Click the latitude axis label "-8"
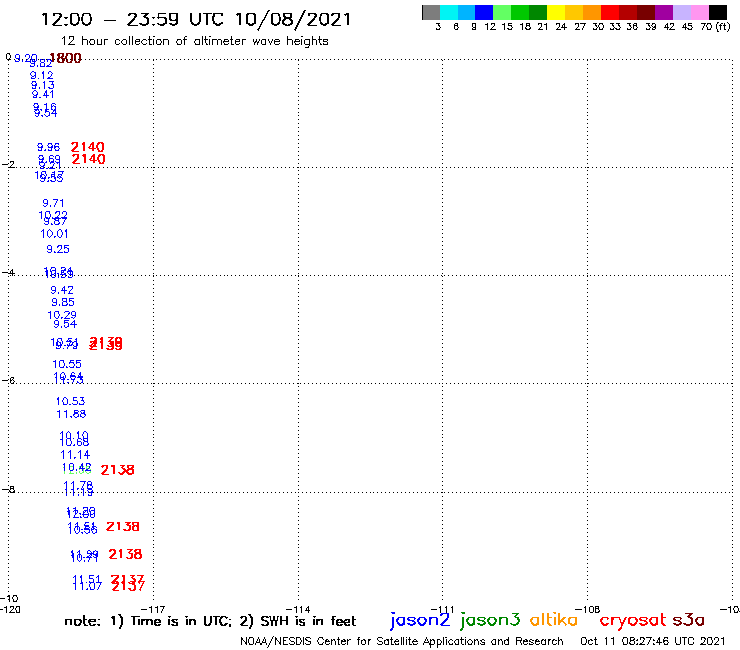The image size is (740, 650). pyautogui.click(x=8, y=489)
